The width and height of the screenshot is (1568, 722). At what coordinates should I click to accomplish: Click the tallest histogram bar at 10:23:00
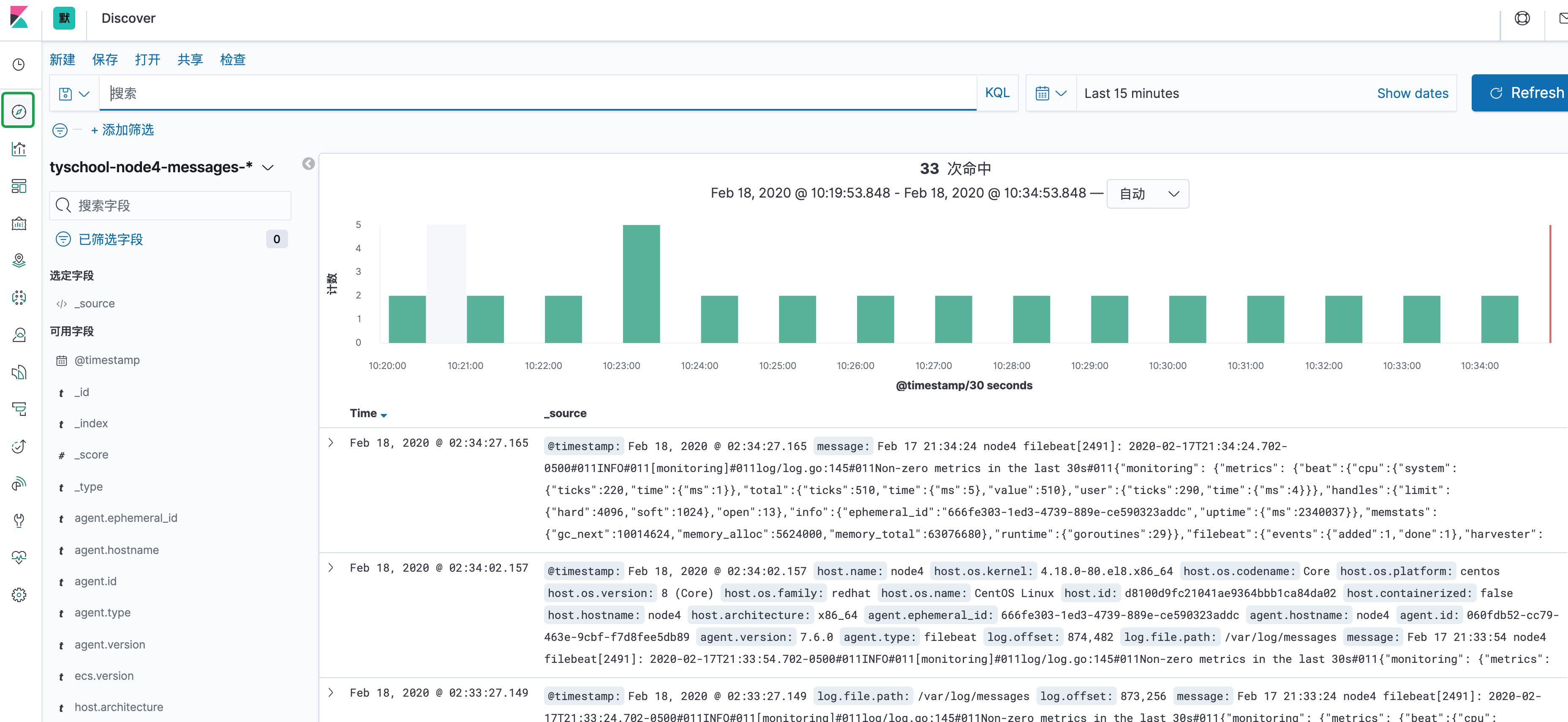641,283
